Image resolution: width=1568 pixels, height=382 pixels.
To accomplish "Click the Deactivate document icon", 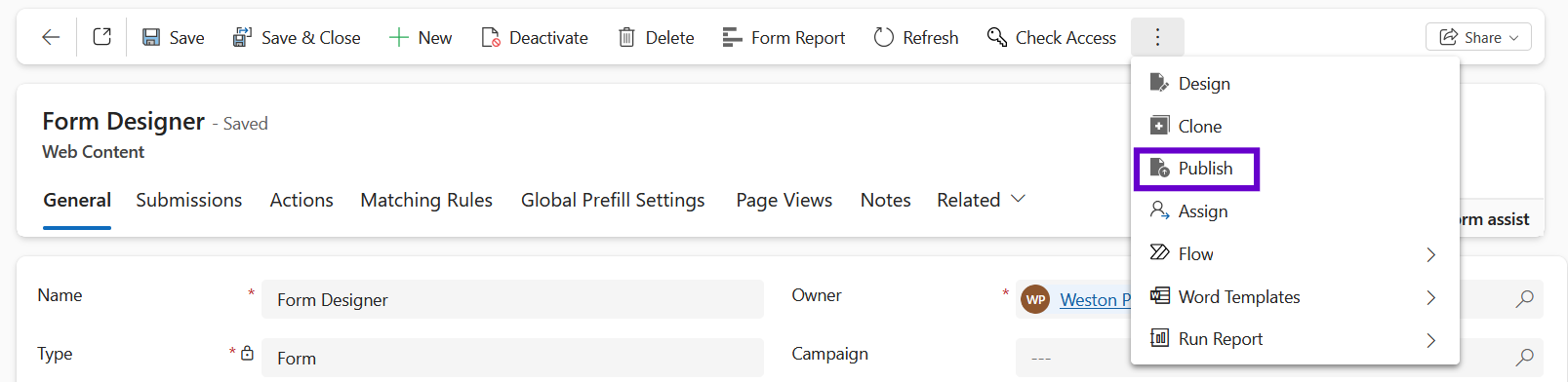I will click(491, 37).
